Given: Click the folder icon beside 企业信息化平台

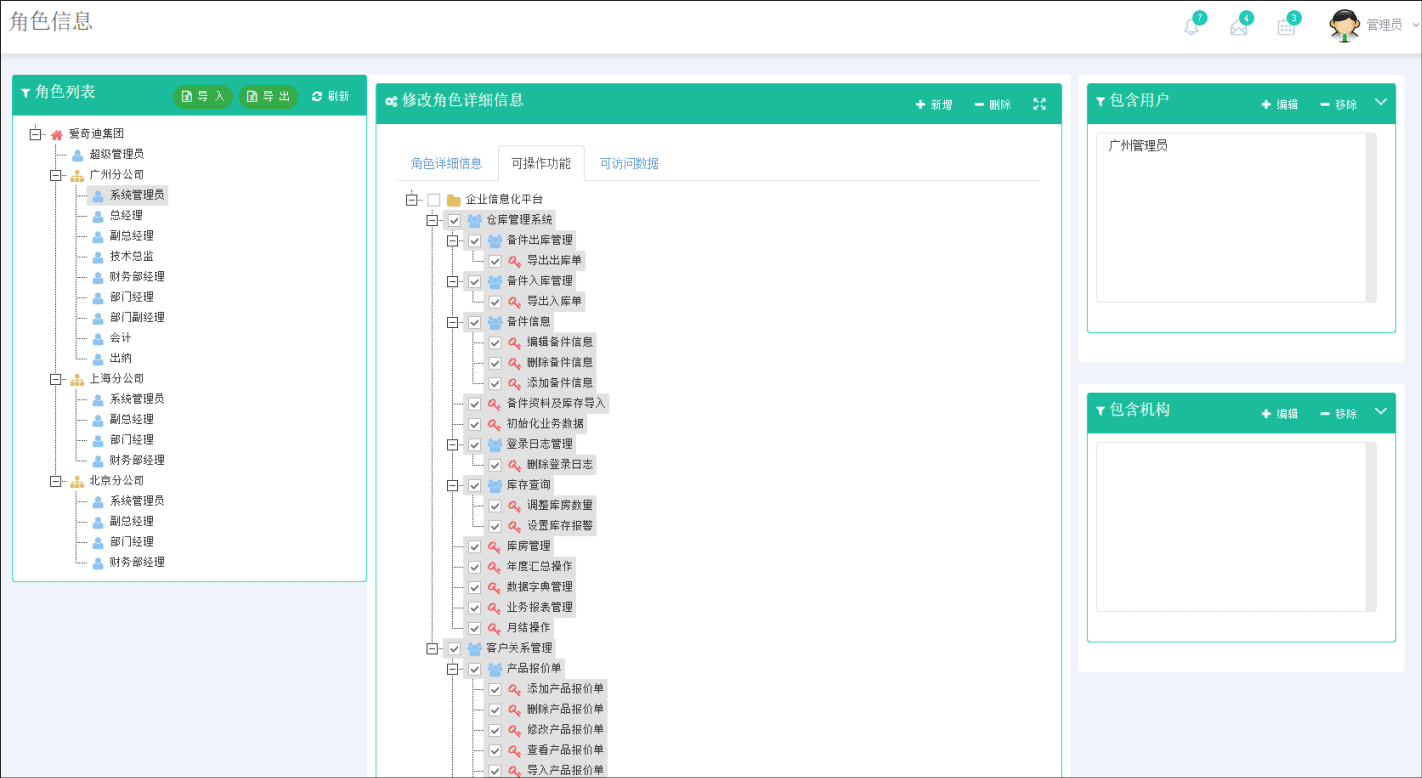Looking at the screenshot, I should pyautogui.click(x=454, y=200).
